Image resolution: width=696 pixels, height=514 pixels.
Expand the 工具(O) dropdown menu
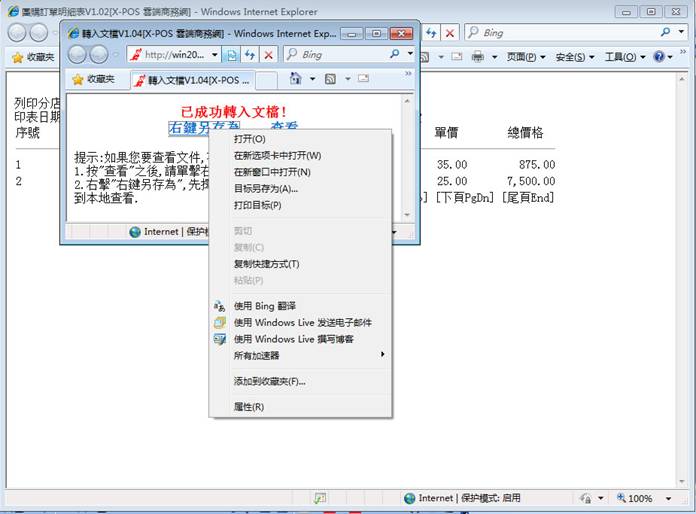[x=626, y=57]
